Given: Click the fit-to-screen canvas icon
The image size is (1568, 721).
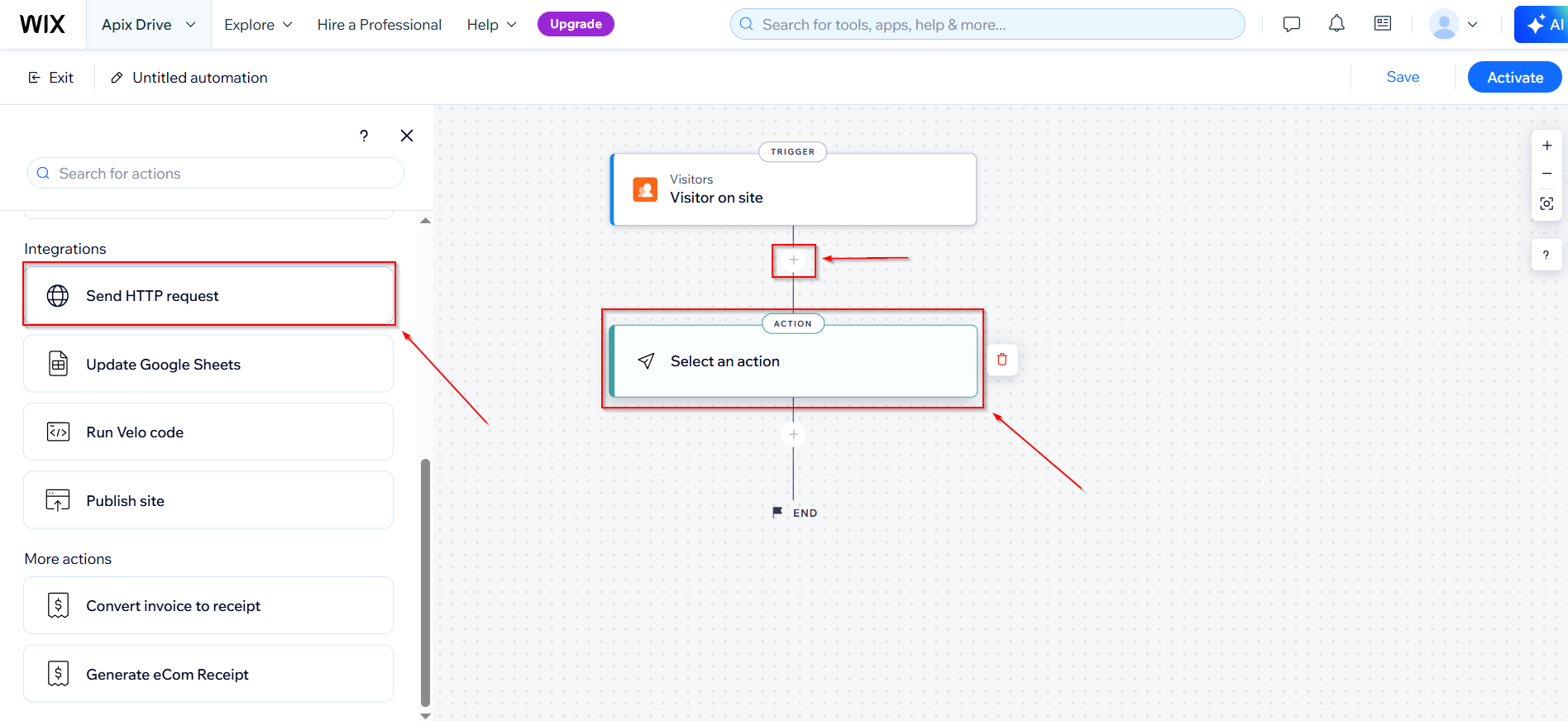Looking at the screenshot, I should point(1546,203).
